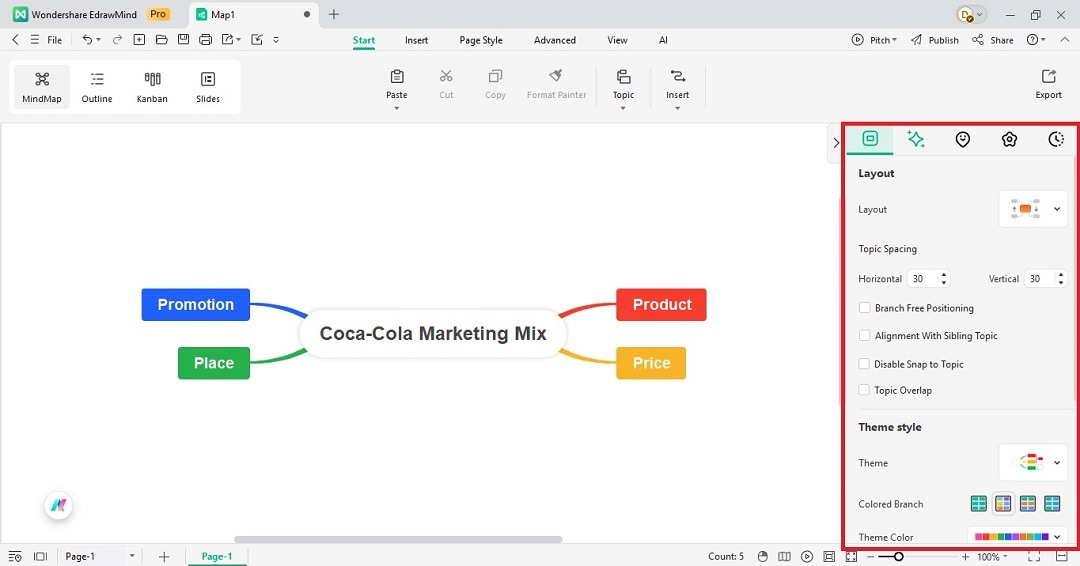Select second Colored Branch style

point(1004,504)
